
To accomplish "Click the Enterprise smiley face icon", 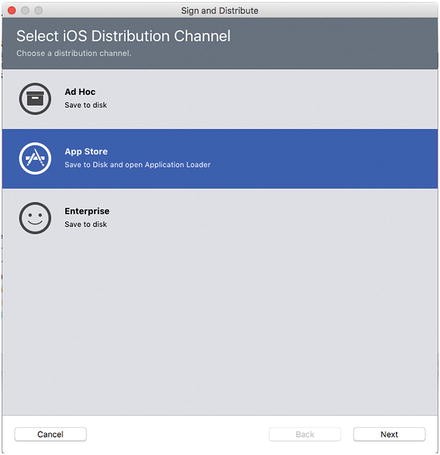I will [35, 218].
